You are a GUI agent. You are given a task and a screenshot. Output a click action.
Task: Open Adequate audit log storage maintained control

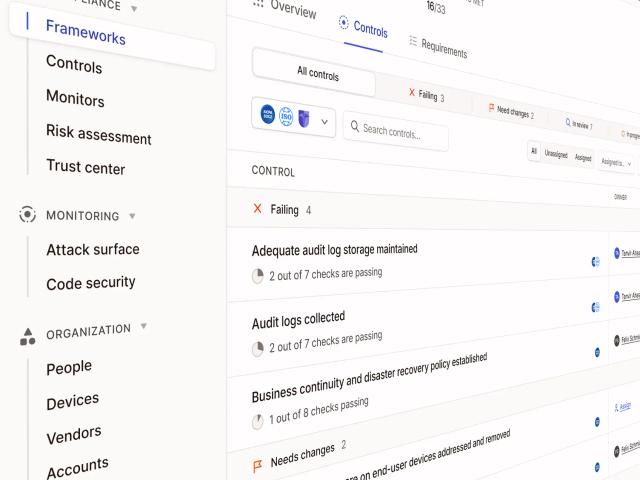point(334,249)
